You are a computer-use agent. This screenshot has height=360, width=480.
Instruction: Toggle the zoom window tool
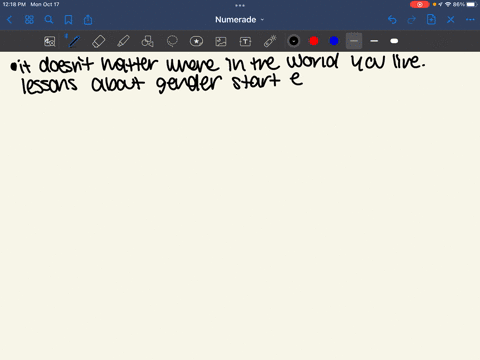tap(50, 41)
